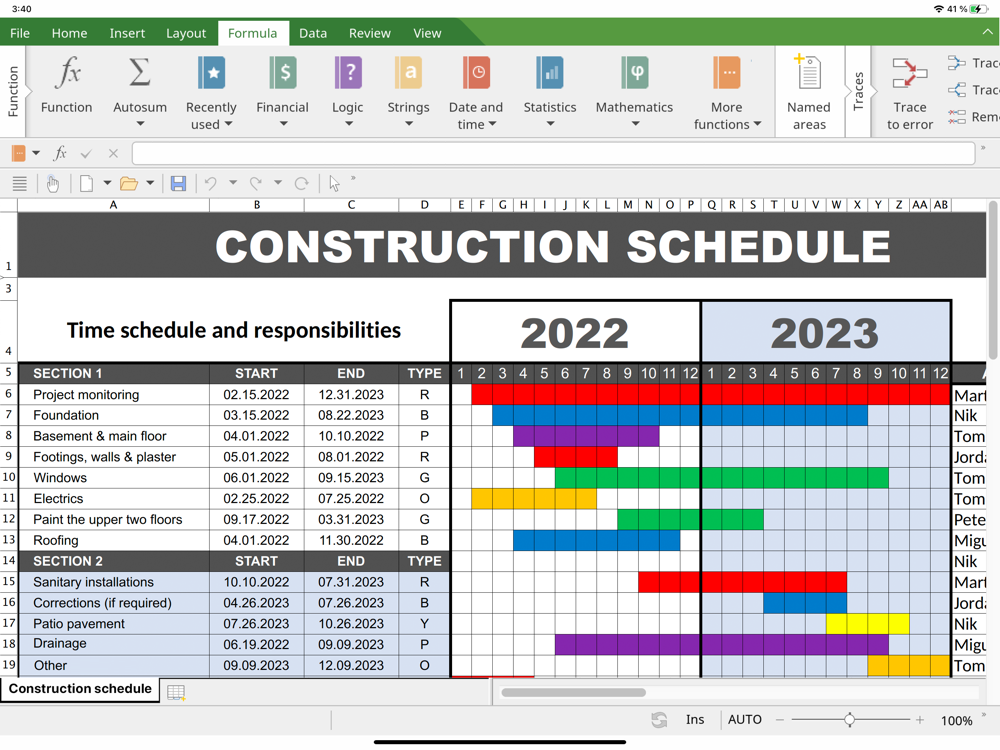Toggle Ins insert mode in status bar

tap(695, 719)
